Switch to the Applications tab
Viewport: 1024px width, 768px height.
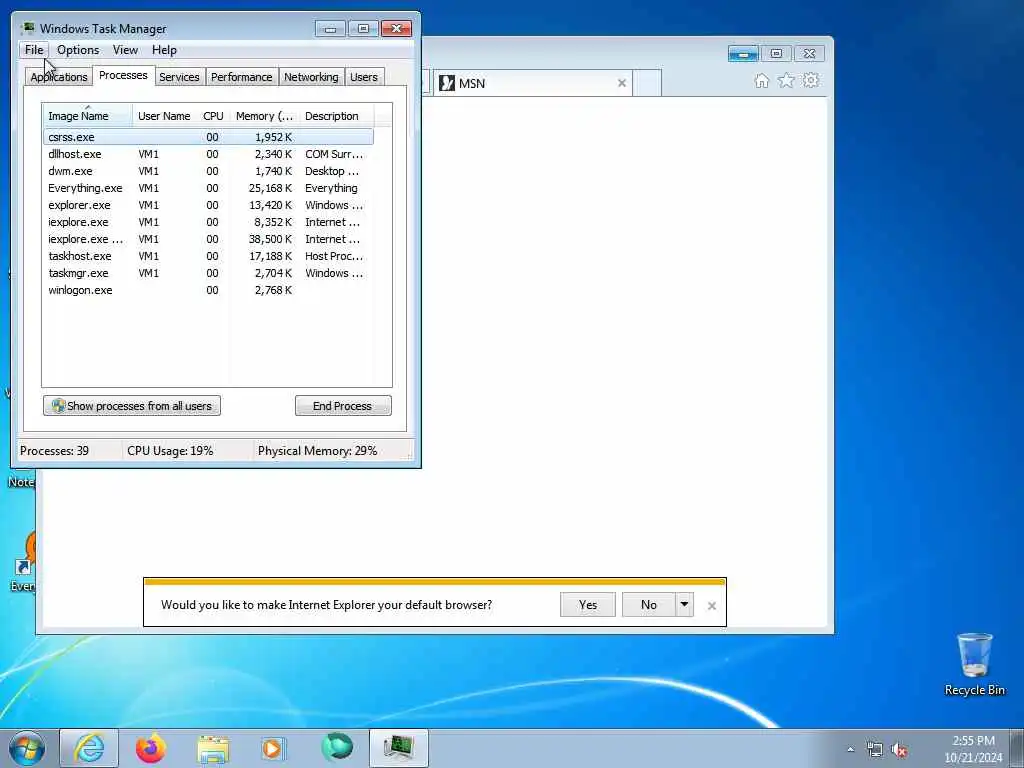[x=59, y=77]
